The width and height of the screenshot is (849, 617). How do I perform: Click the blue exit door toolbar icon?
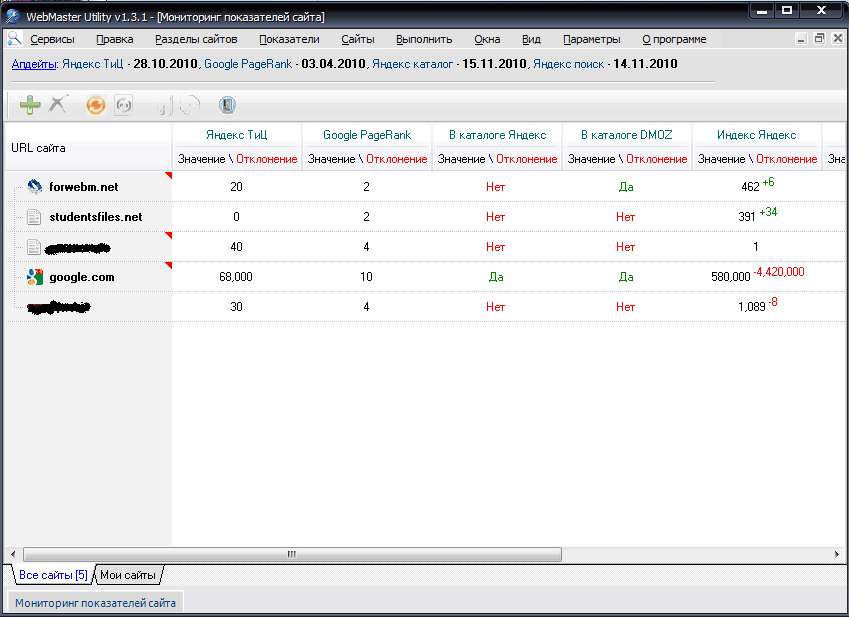point(227,105)
